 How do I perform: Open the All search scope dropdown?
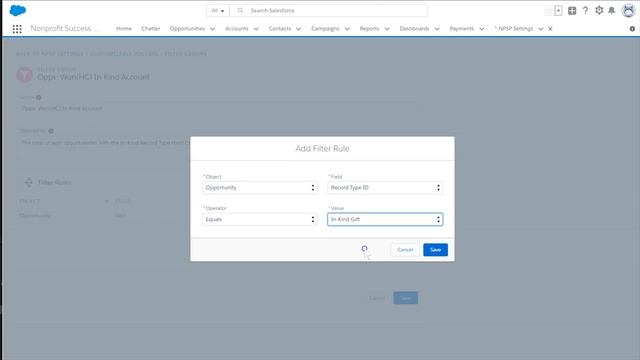218,11
